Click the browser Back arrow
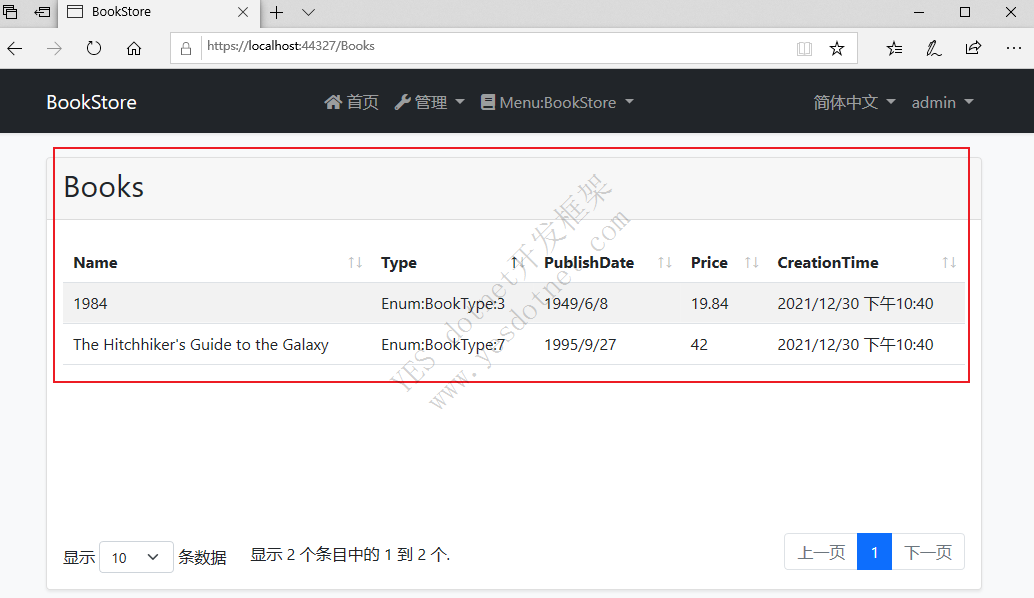1034x598 pixels. 15,48
